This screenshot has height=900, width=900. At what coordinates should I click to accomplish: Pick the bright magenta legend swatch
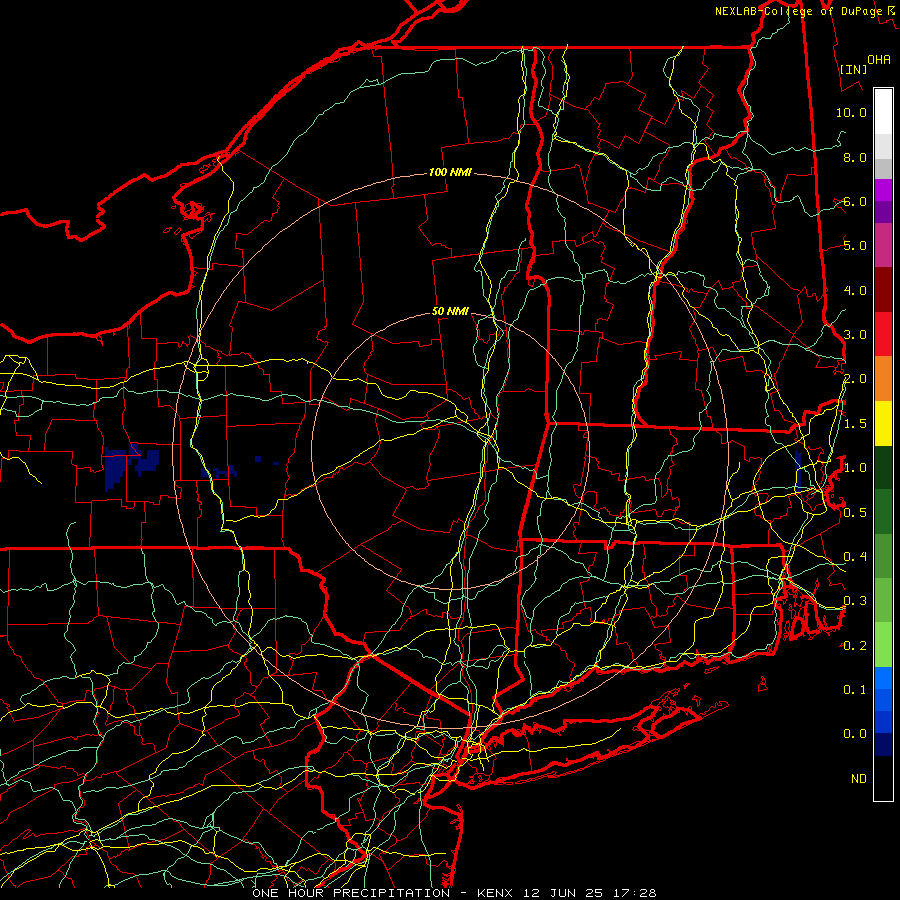tap(883, 190)
